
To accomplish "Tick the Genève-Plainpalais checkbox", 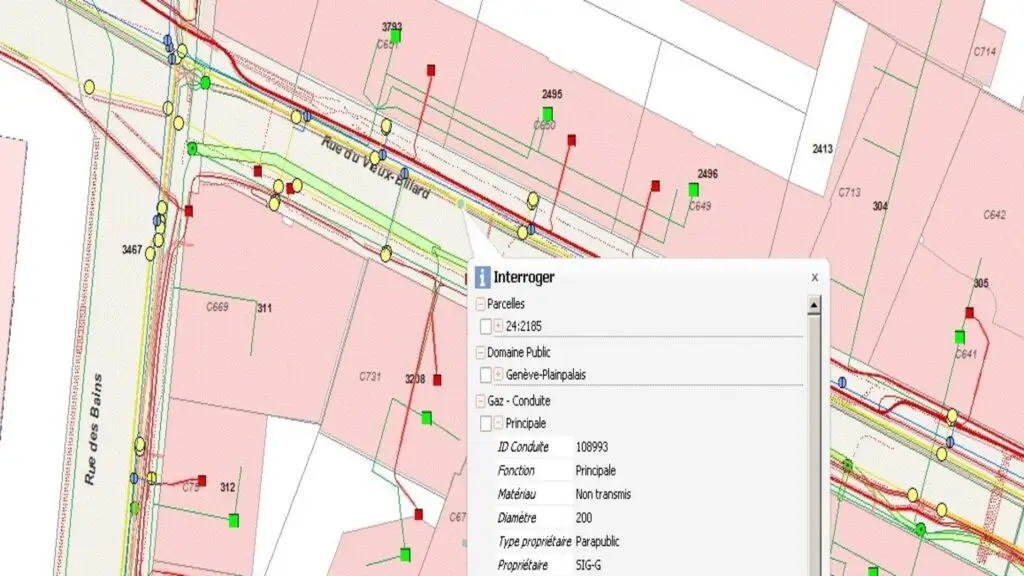I will click(485, 375).
